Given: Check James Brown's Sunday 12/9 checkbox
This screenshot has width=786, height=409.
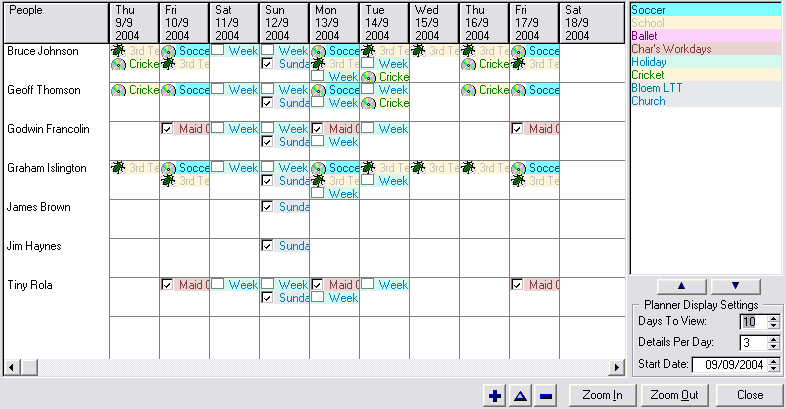Looking at the screenshot, I should coord(267,207).
